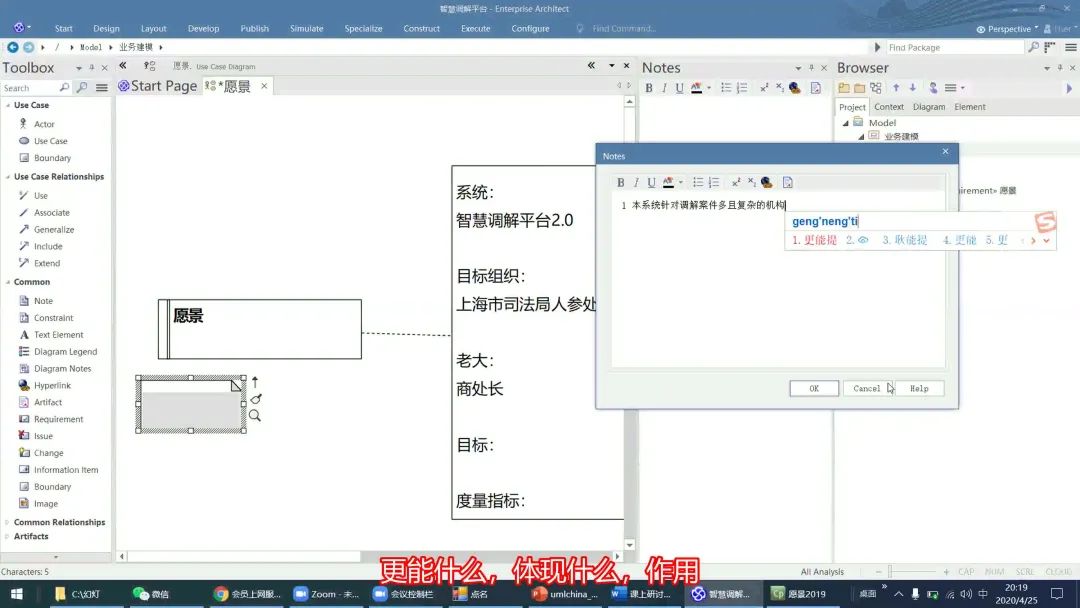Viewport: 1080px width, 608px height.
Task: Click bullet list icon in Notes dialog
Action: [698, 182]
